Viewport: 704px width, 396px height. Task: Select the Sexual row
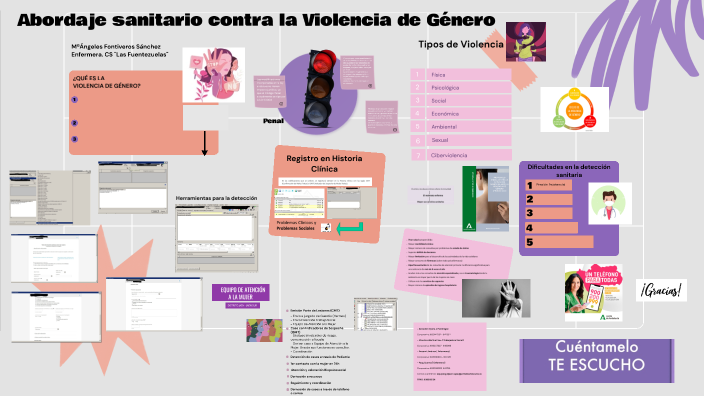coord(461,140)
